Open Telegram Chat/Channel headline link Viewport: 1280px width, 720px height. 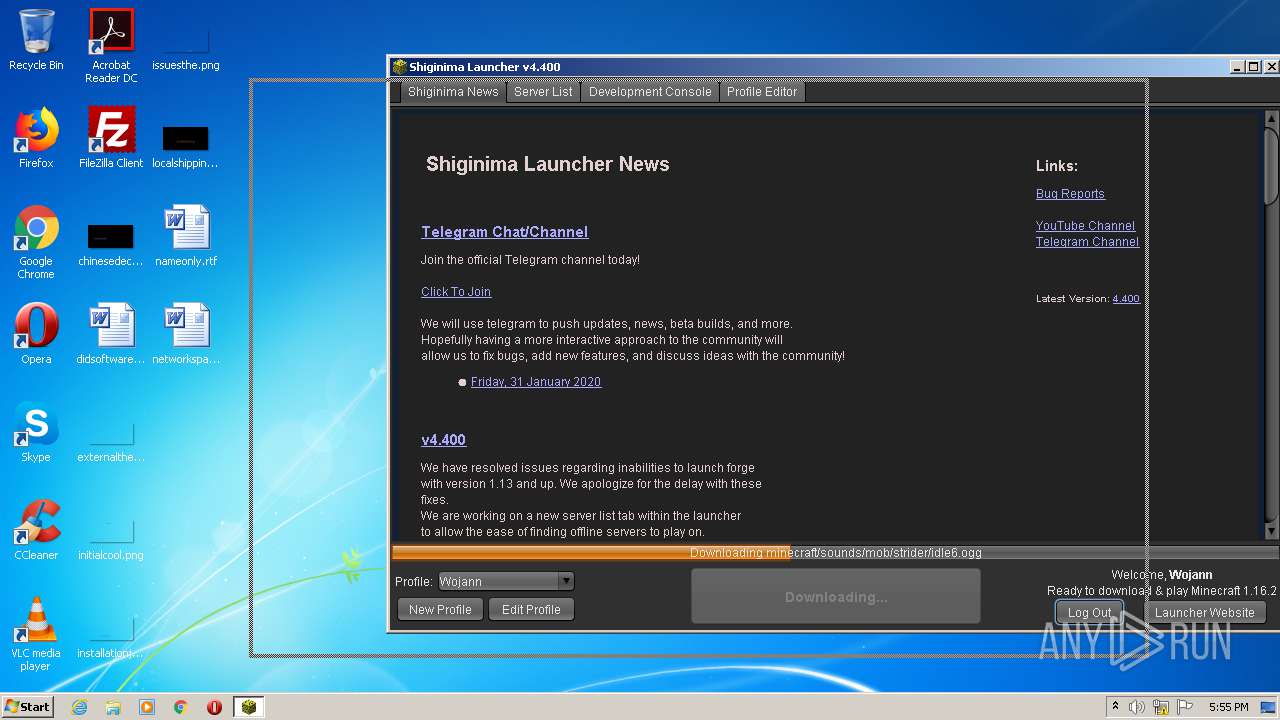[504, 232]
